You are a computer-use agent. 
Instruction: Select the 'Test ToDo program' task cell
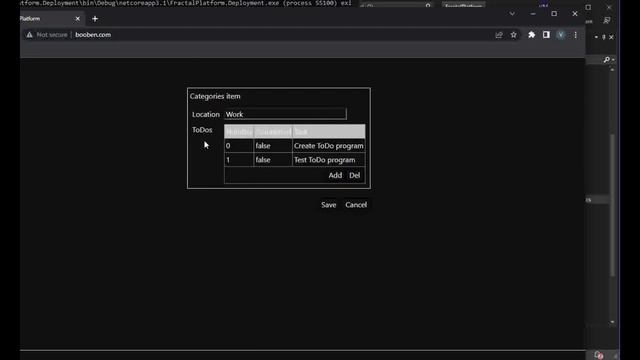click(x=329, y=160)
